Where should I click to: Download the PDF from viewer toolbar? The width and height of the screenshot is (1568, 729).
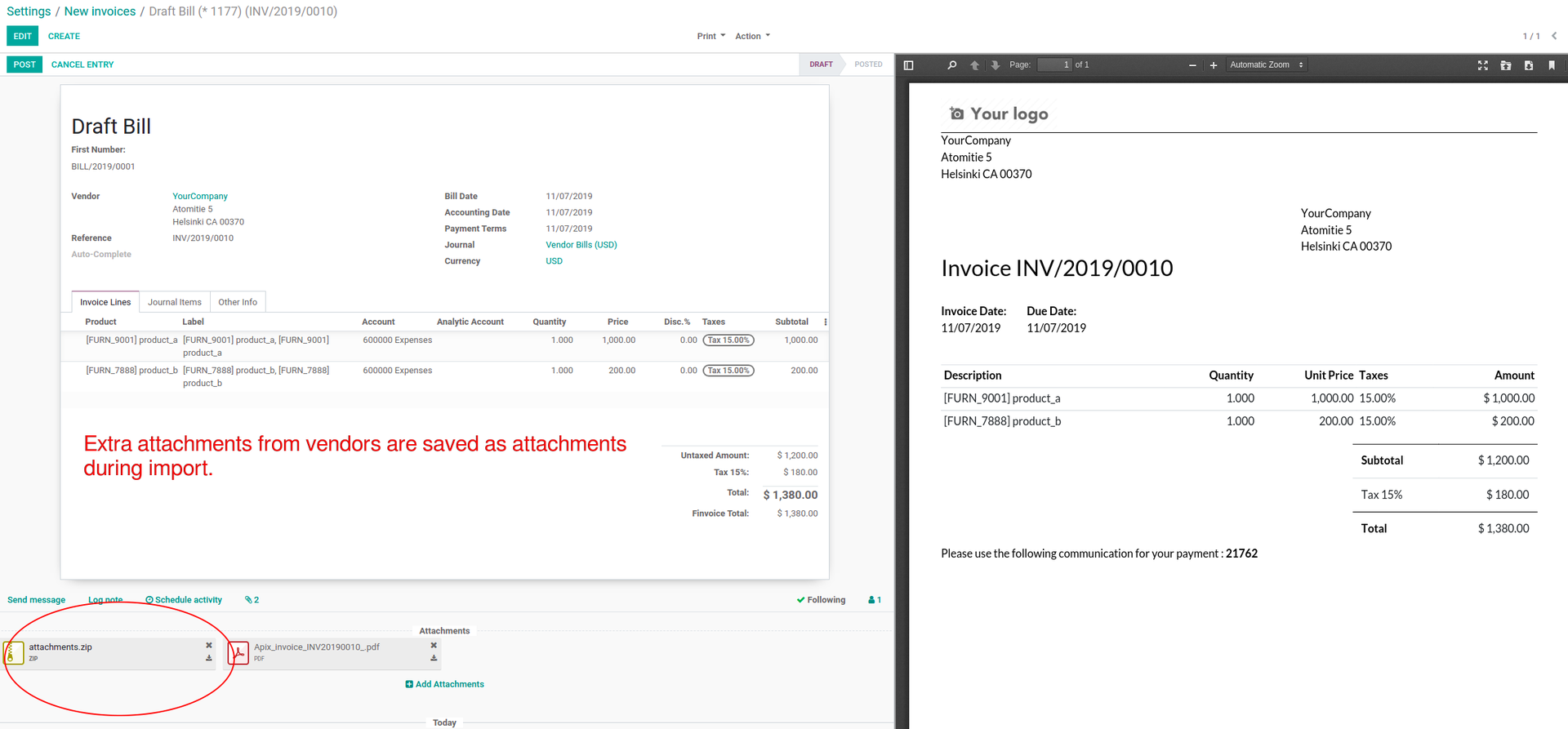[x=1529, y=65]
